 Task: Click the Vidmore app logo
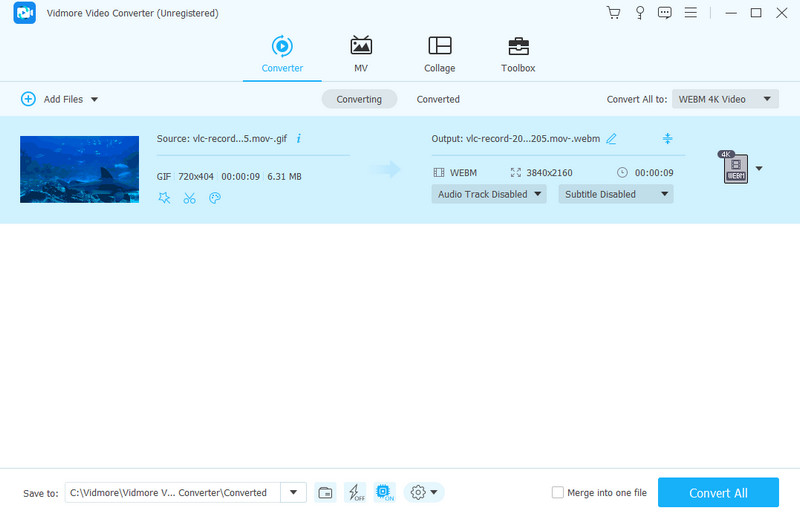pos(24,13)
